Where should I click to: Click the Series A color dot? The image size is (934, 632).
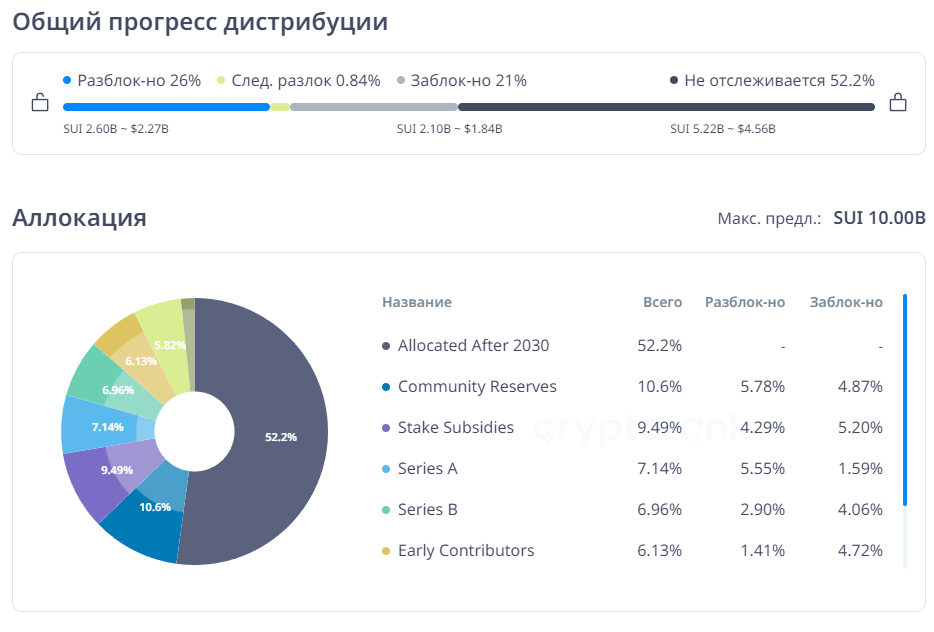point(386,469)
